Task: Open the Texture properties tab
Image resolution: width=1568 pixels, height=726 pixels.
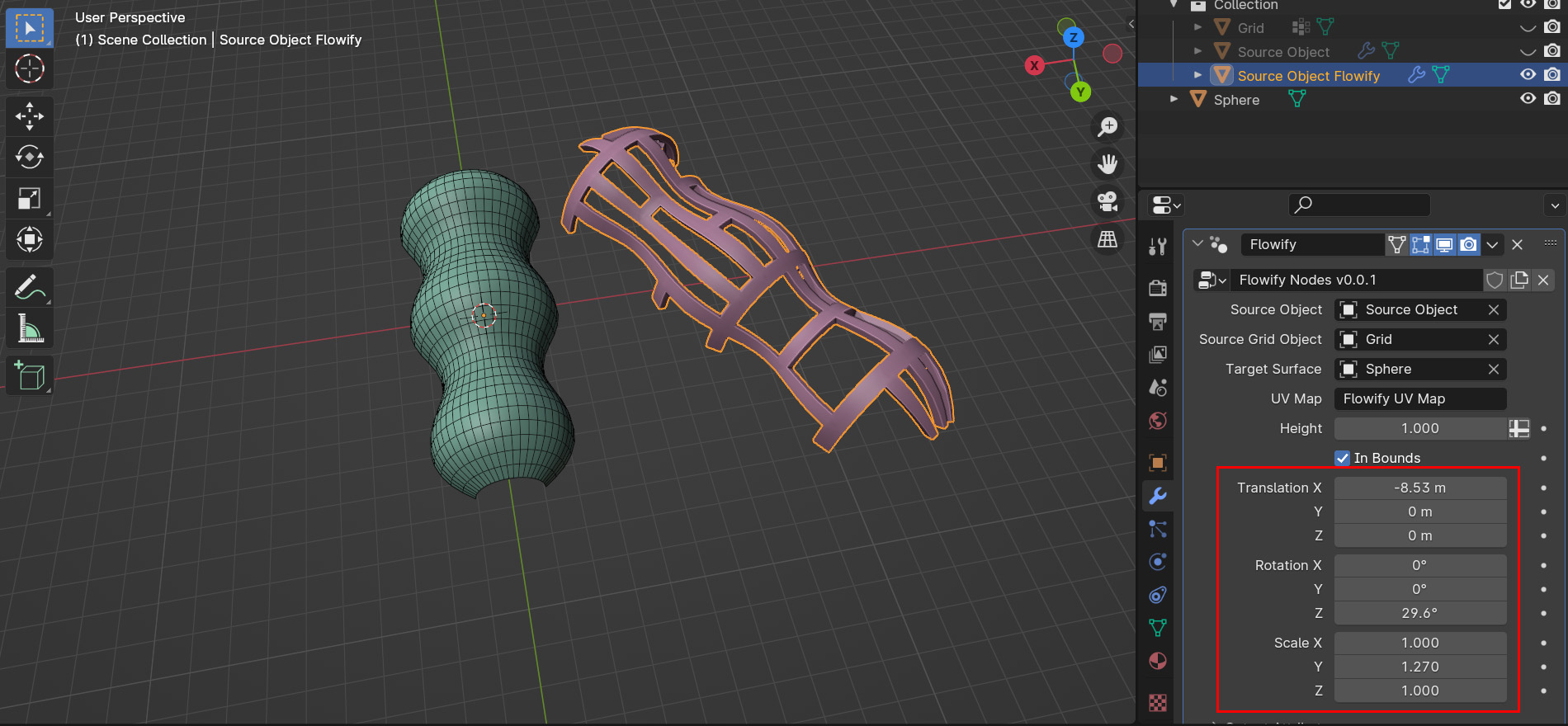Action: point(1158,702)
